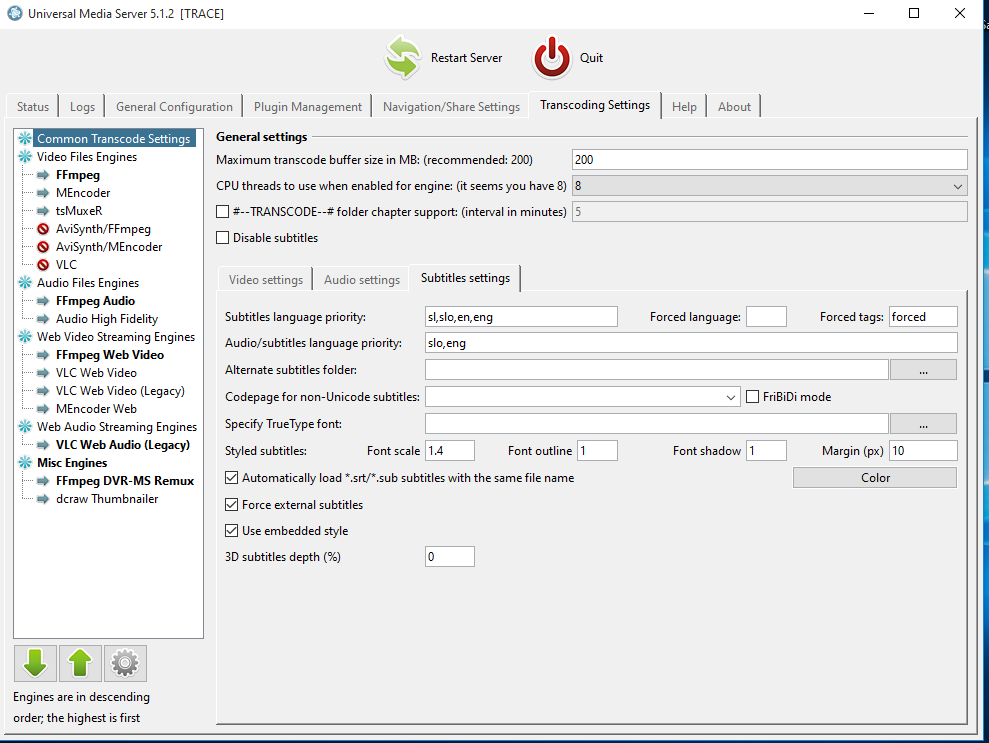
Task: Browse for TrueType font file
Action: click(923, 424)
